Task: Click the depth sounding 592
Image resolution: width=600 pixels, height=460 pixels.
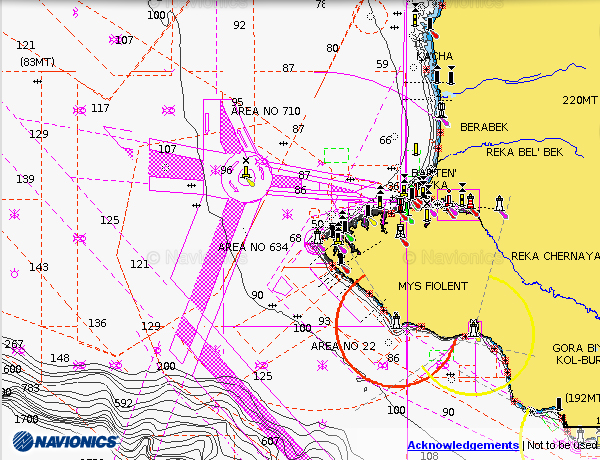Action: (123, 403)
